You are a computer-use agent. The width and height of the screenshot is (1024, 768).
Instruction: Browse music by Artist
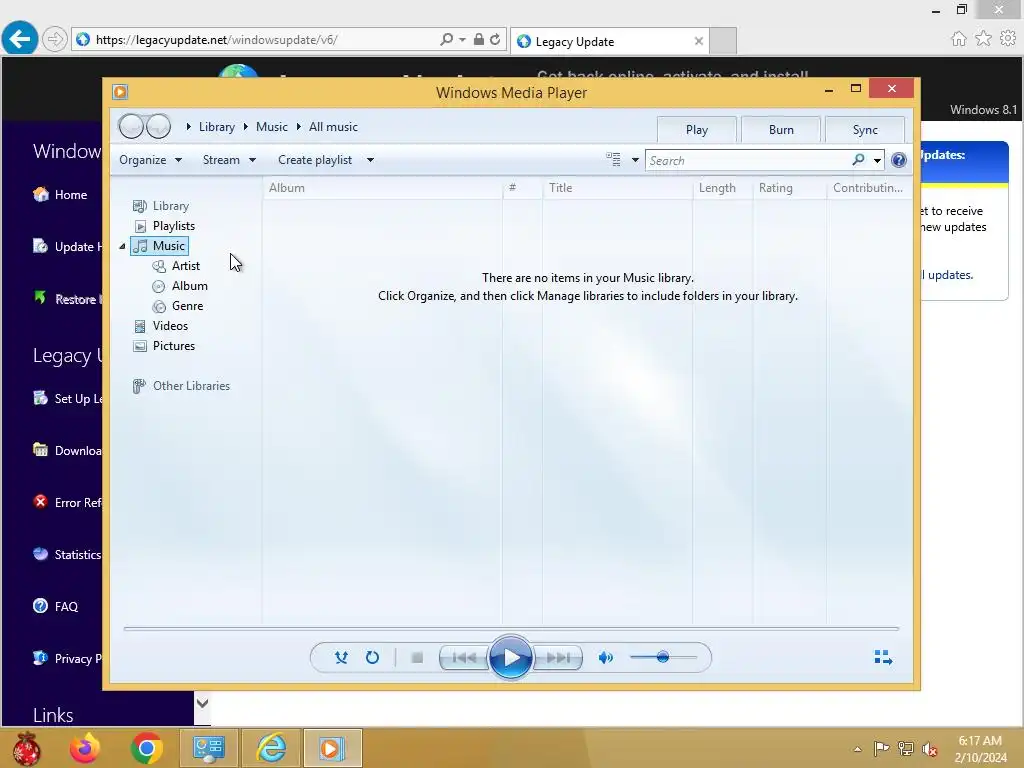[185, 266]
